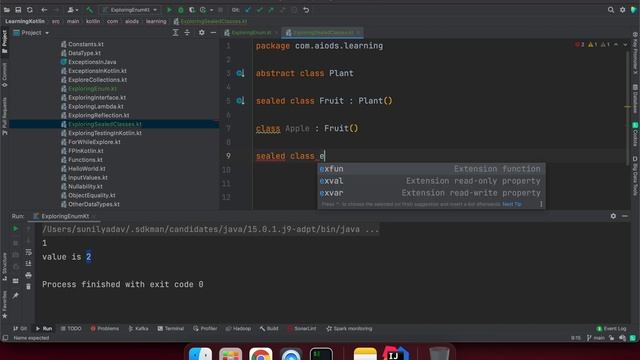Screen dimensions: 640x360
Task: Clear Run console with trash icon
Action: [29, 287]
